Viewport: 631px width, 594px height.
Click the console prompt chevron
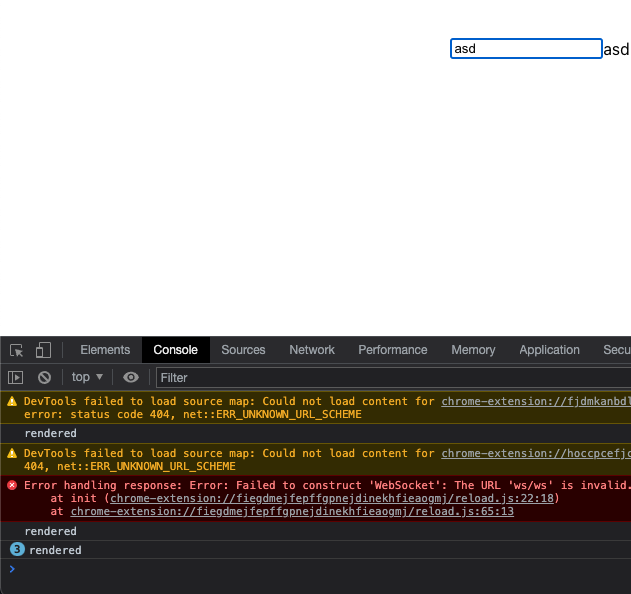tap(12, 569)
